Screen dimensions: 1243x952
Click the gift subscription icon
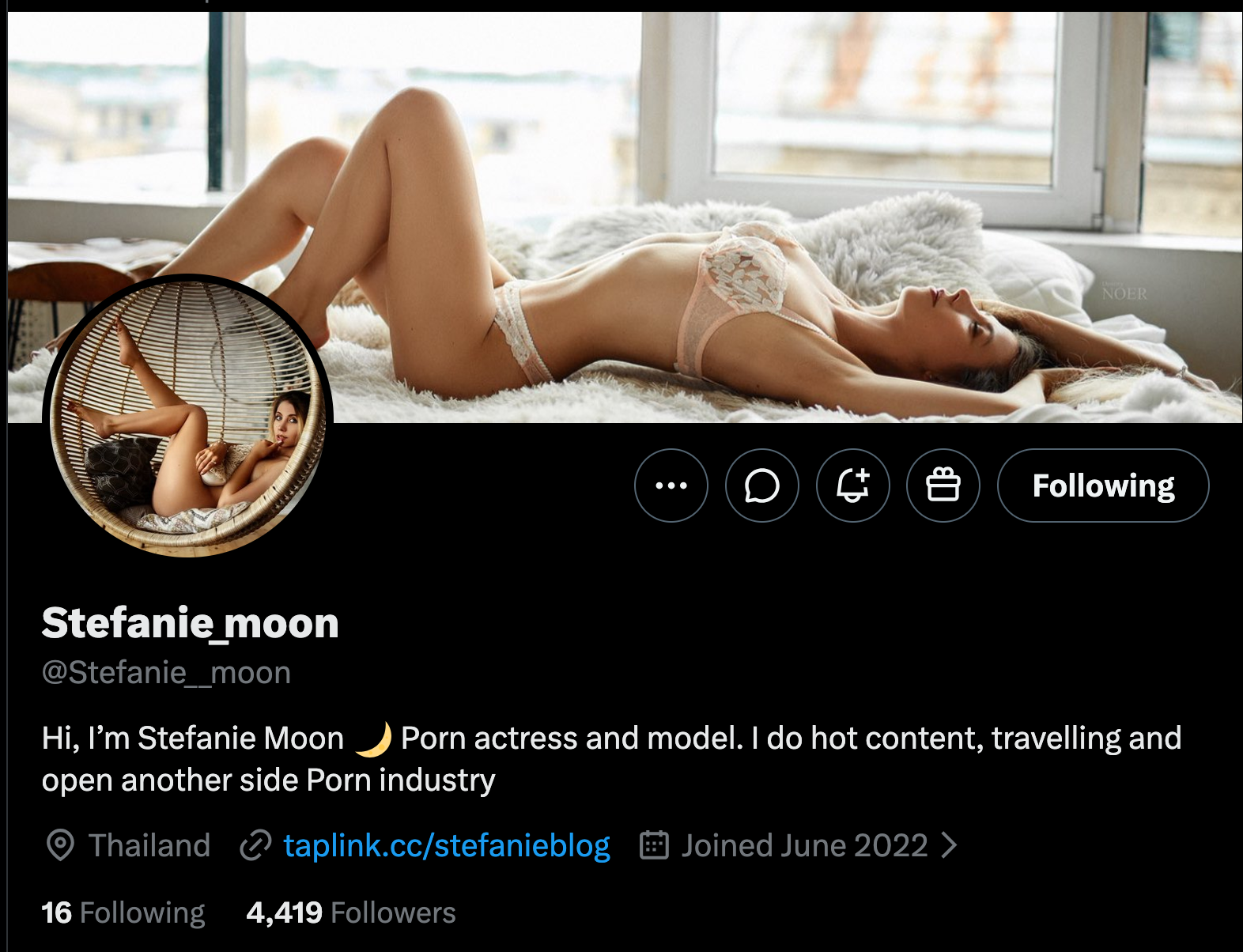point(943,485)
